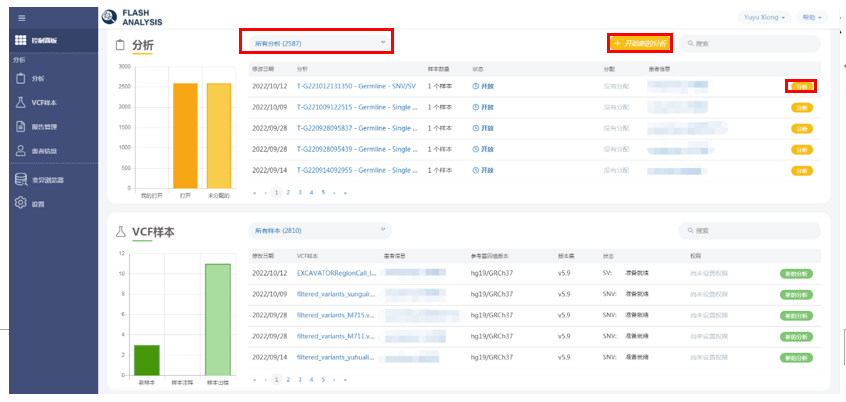Click 新的分析 for filtered_variants_M715 sample
This screenshot has height=402, width=846.
pyautogui.click(x=796, y=316)
